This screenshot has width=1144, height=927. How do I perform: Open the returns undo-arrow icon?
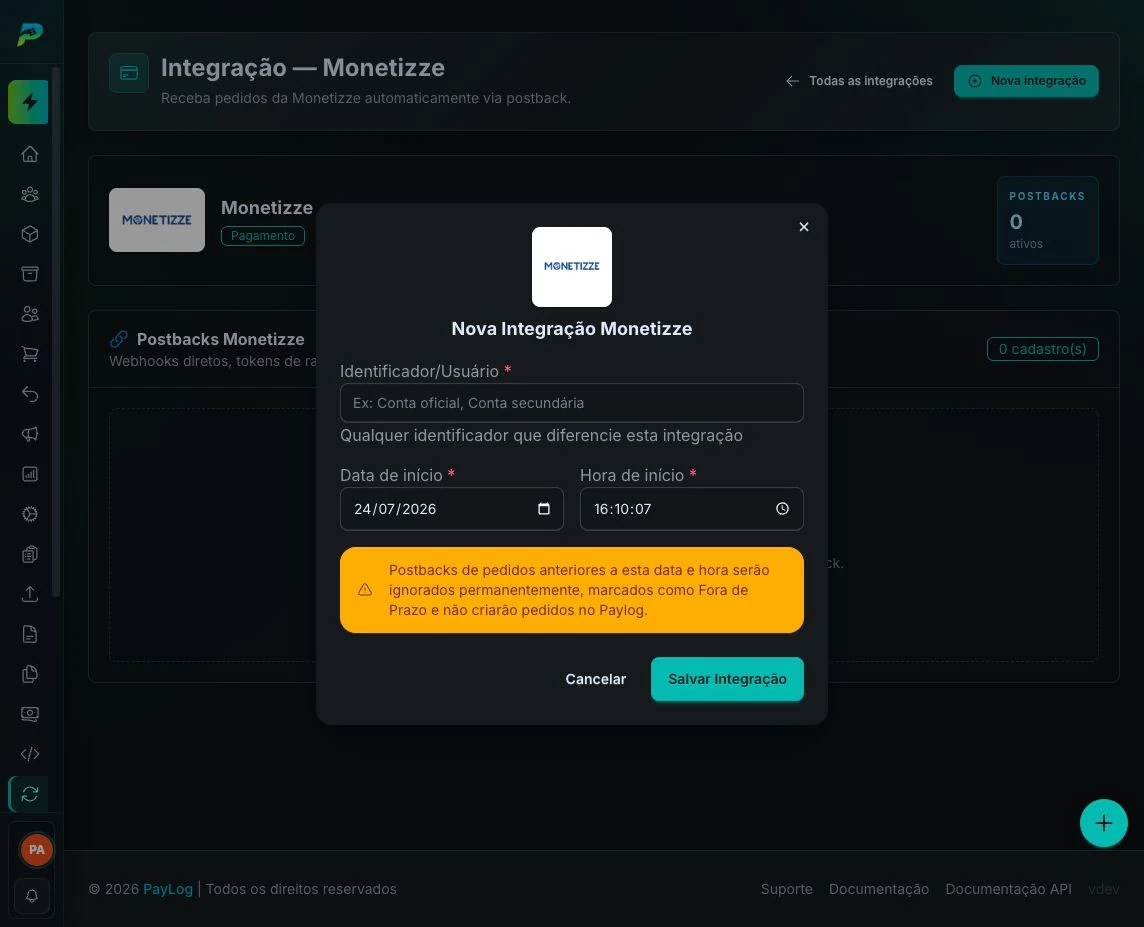(30, 394)
